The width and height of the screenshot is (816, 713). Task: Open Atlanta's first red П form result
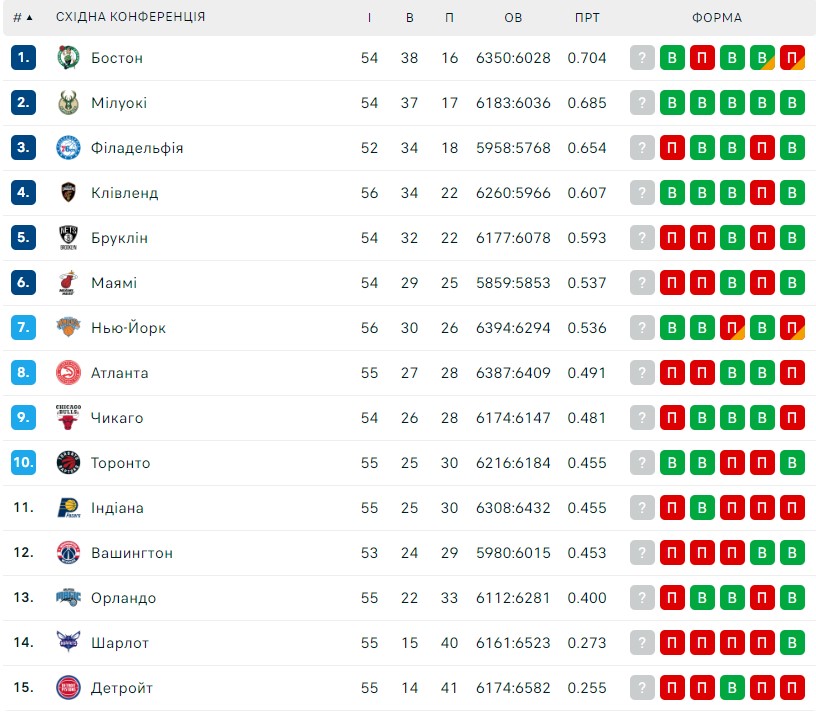point(672,373)
